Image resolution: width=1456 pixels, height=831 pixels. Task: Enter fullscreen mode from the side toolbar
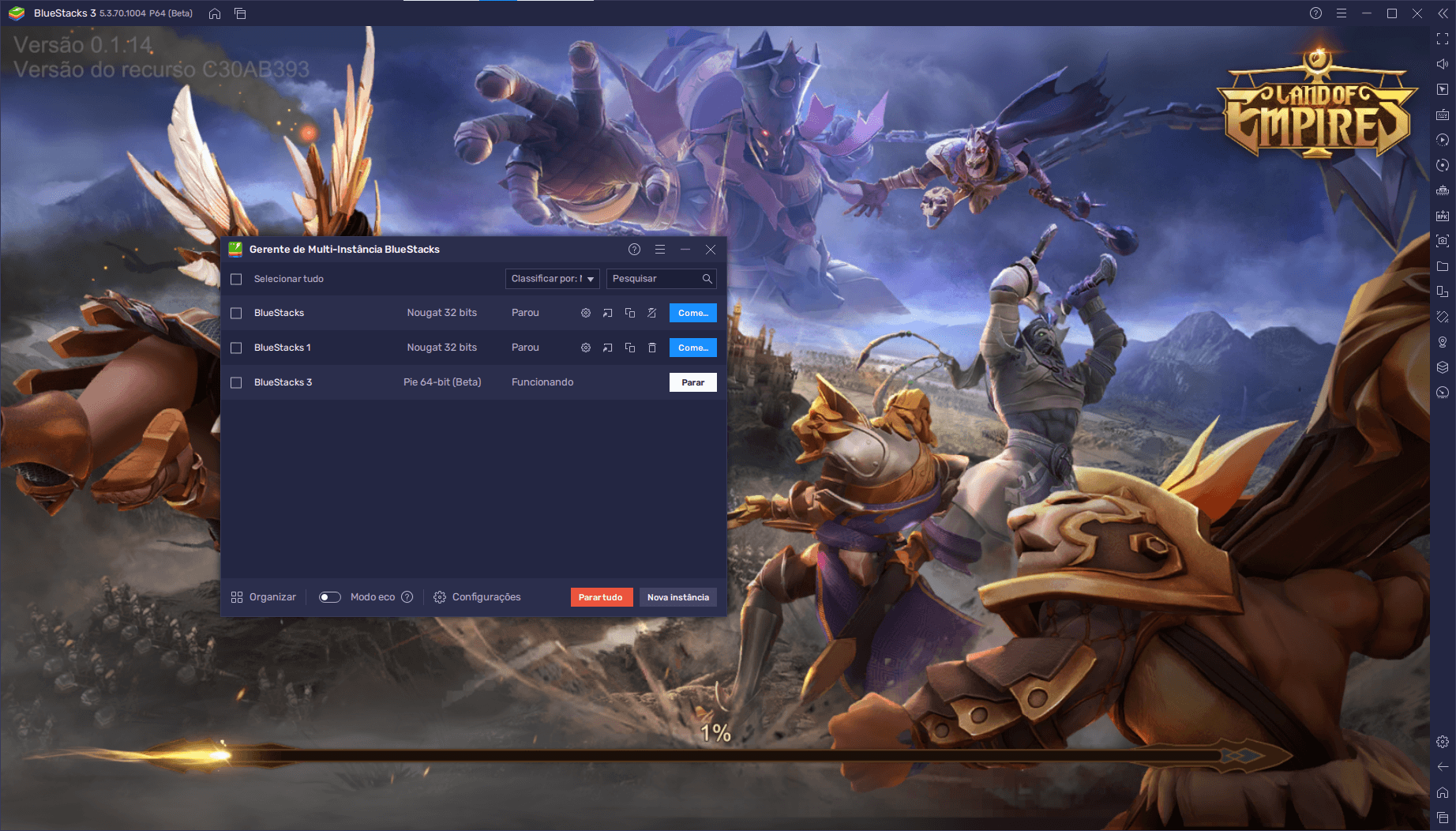pyautogui.click(x=1443, y=39)
